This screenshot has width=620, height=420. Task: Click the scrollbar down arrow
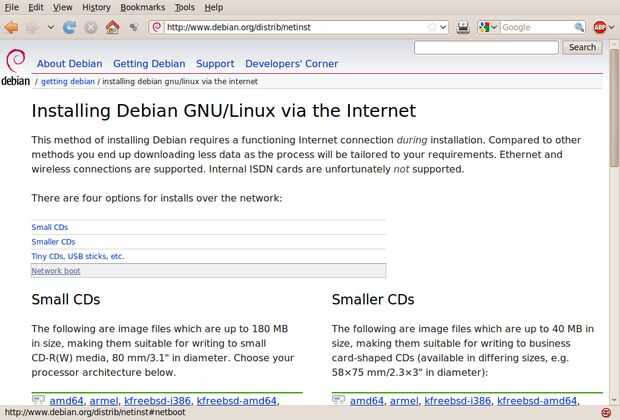tap(614, 400)
